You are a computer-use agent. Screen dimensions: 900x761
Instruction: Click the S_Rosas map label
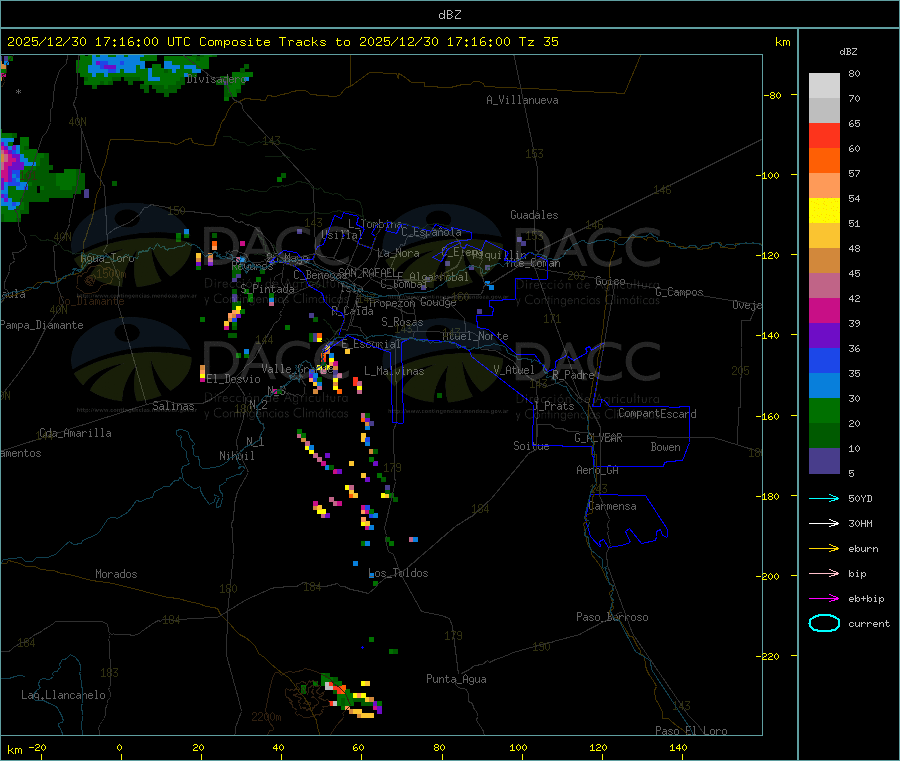402,322
